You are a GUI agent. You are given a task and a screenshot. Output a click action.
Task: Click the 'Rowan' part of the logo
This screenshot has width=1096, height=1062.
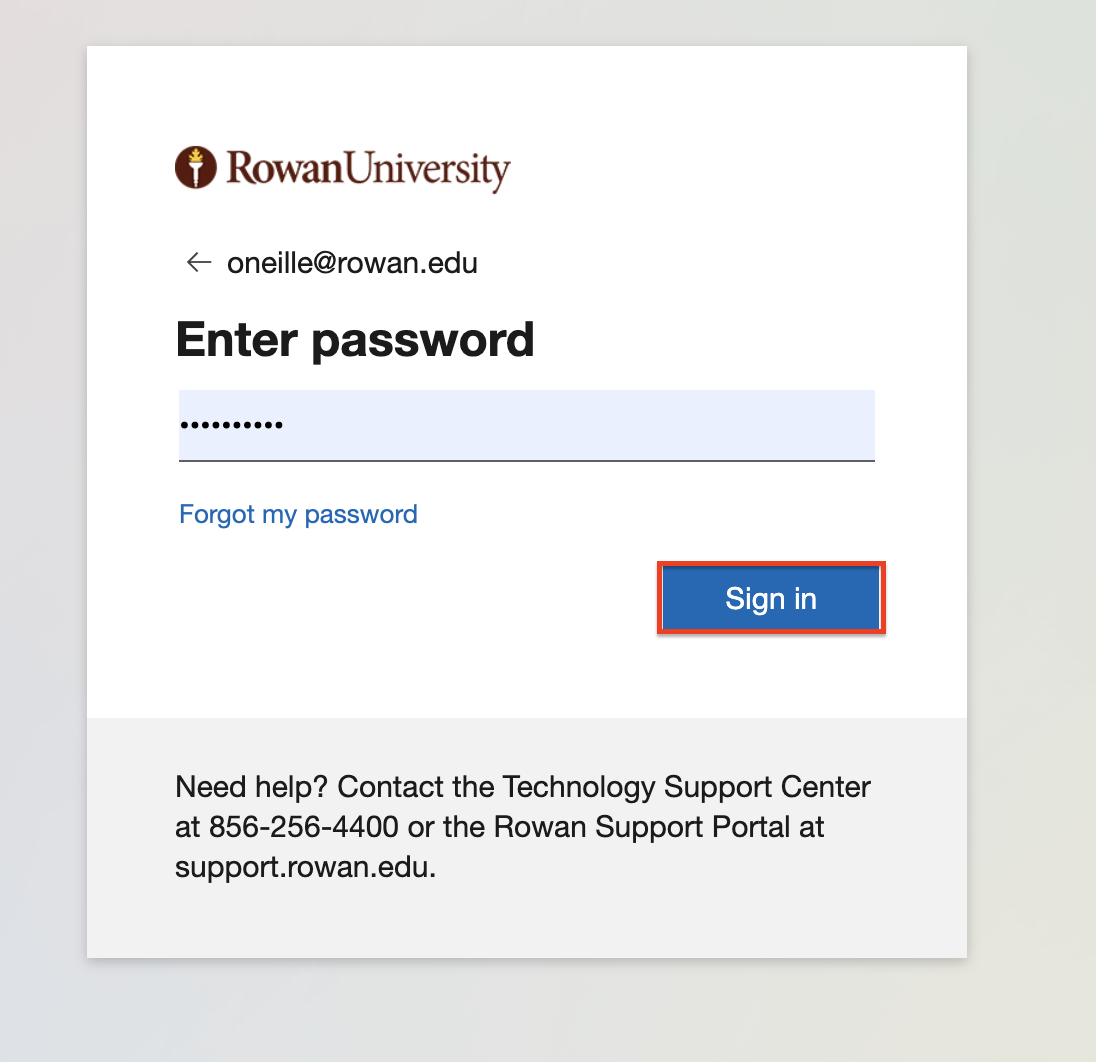coord(285,168)
